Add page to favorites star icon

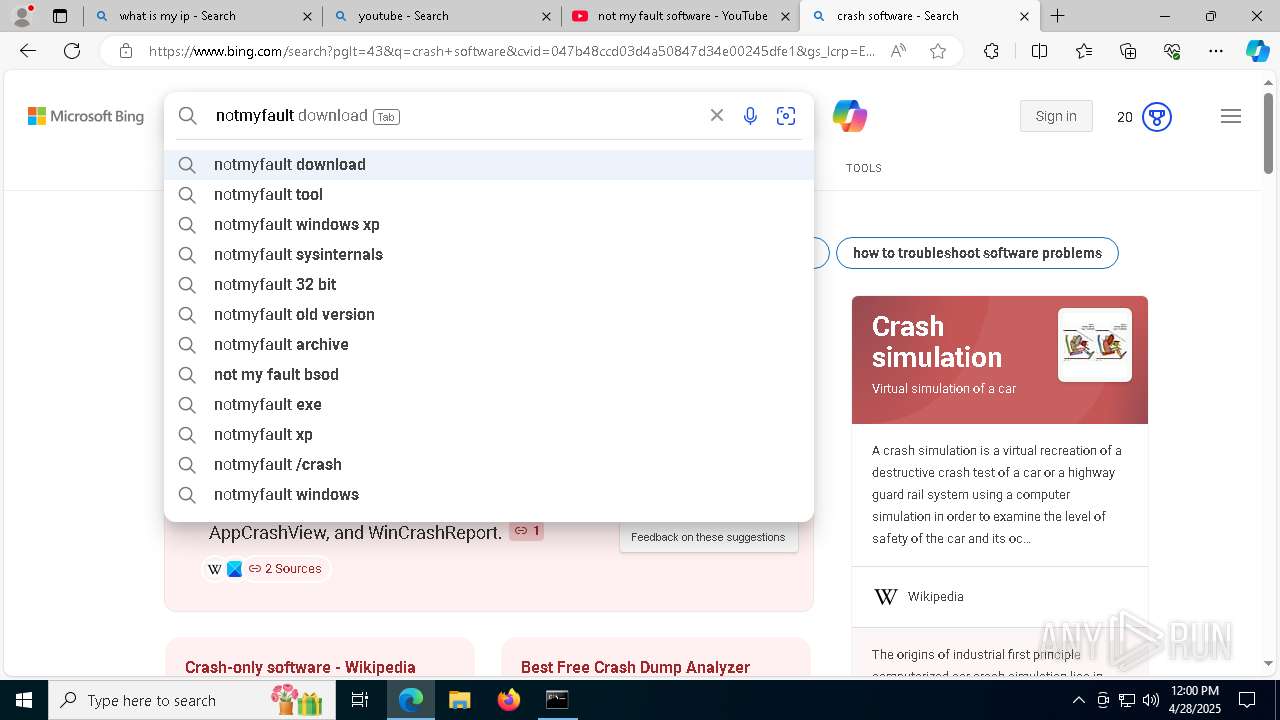tap(938, 51)
